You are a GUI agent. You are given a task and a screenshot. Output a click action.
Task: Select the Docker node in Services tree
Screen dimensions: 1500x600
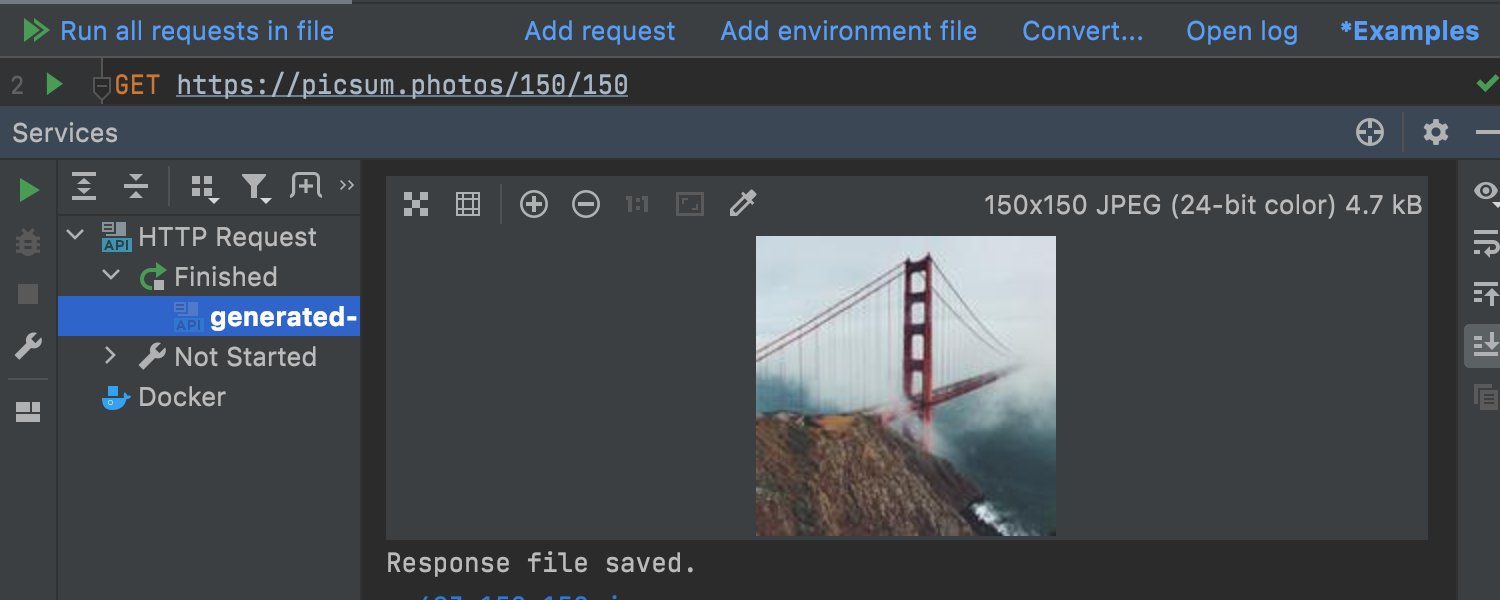coord(180,397)
